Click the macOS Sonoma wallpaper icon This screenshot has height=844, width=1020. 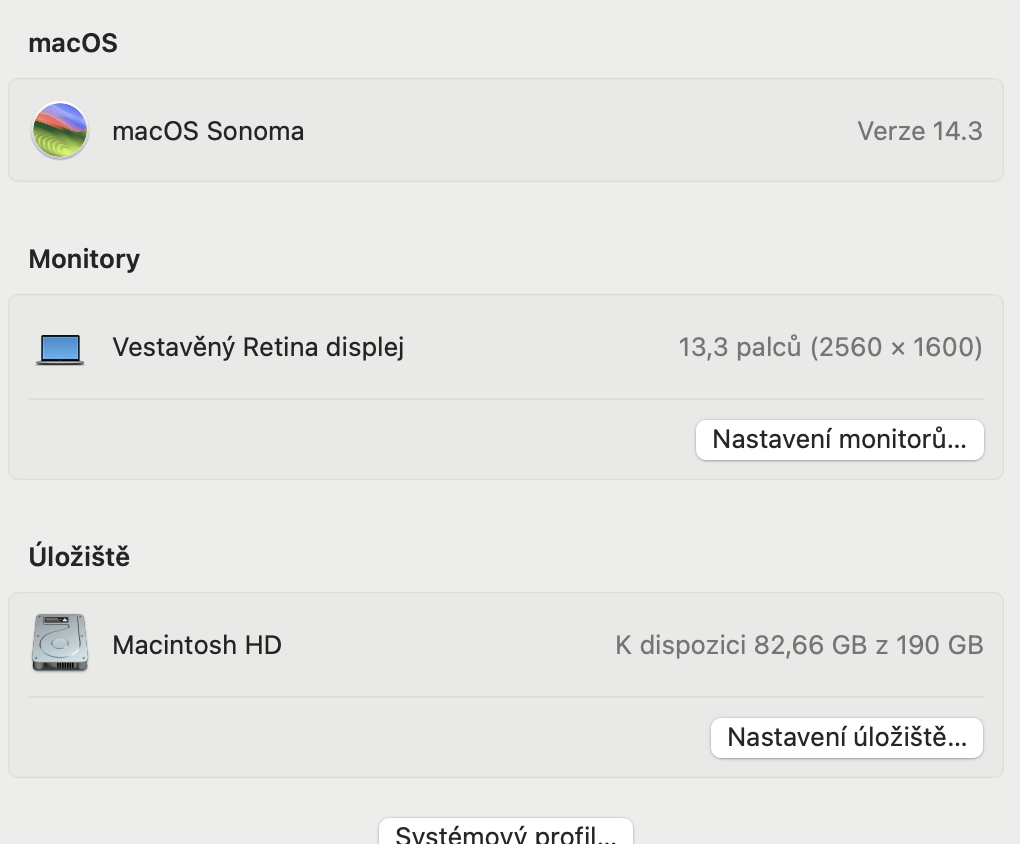(60, 131)
